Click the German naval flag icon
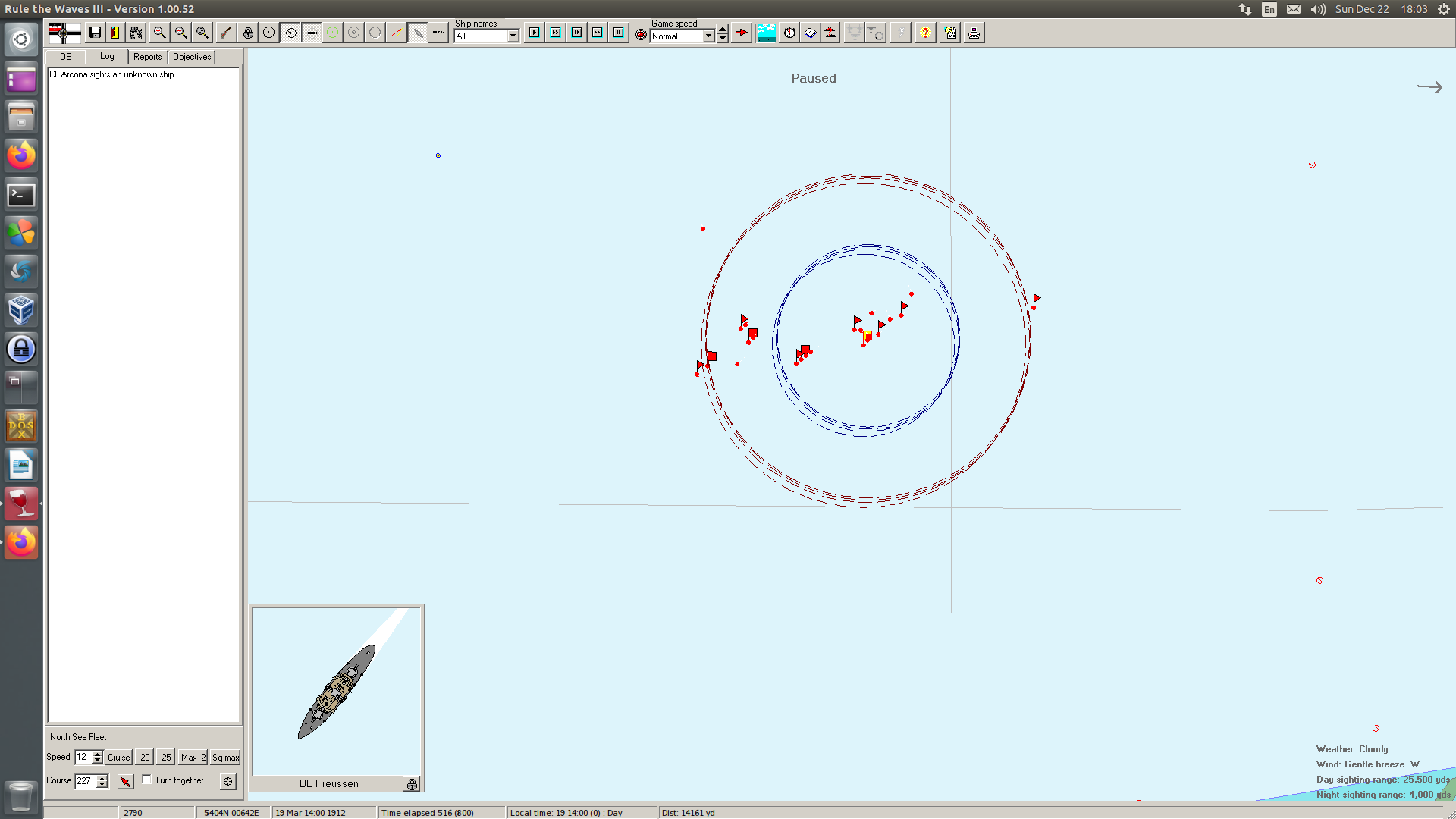The width and height of the screenshot is (1456, 819). (64, 33)
